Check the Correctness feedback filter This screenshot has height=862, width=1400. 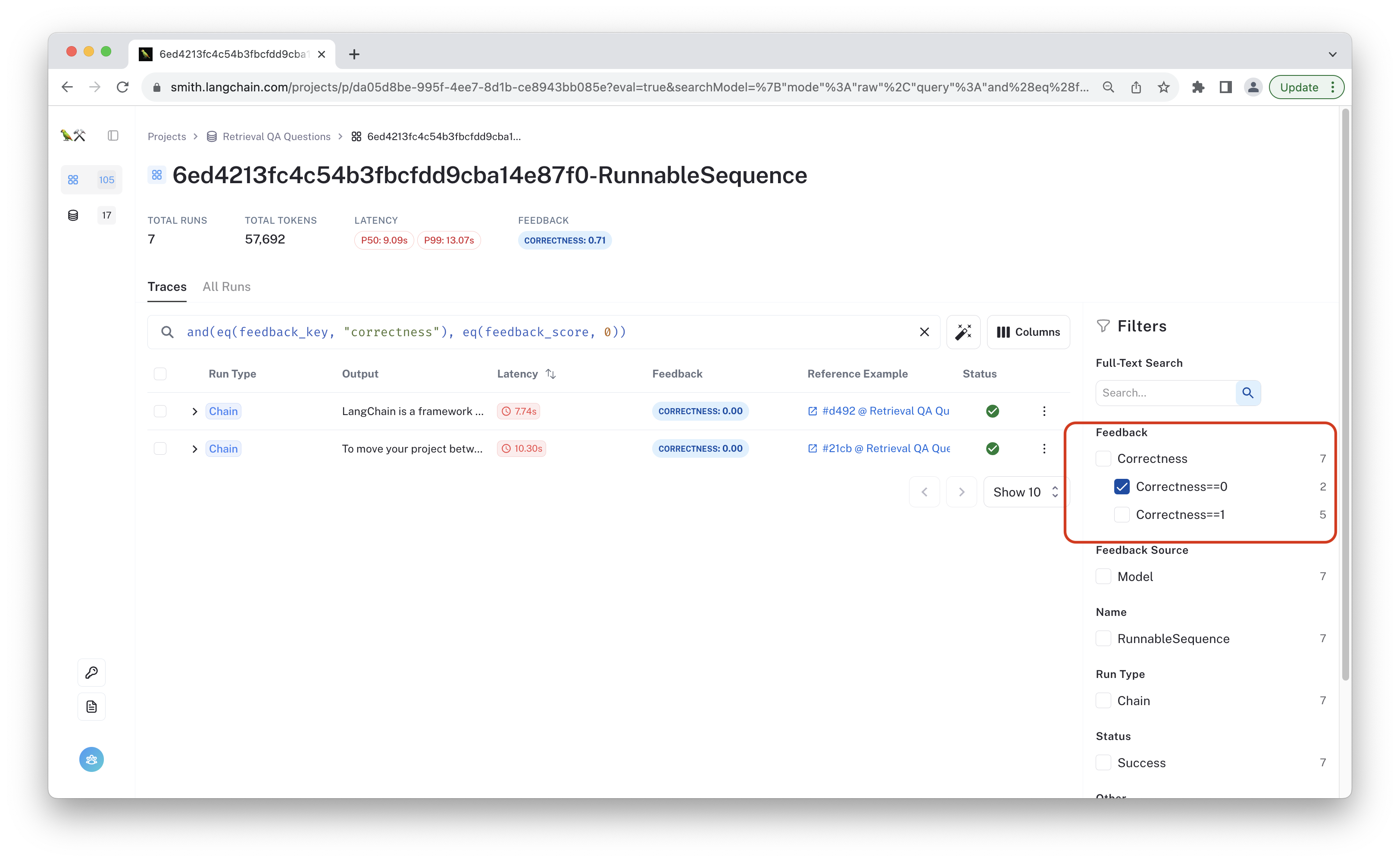pyautogui.click(x=1103, y=458)
